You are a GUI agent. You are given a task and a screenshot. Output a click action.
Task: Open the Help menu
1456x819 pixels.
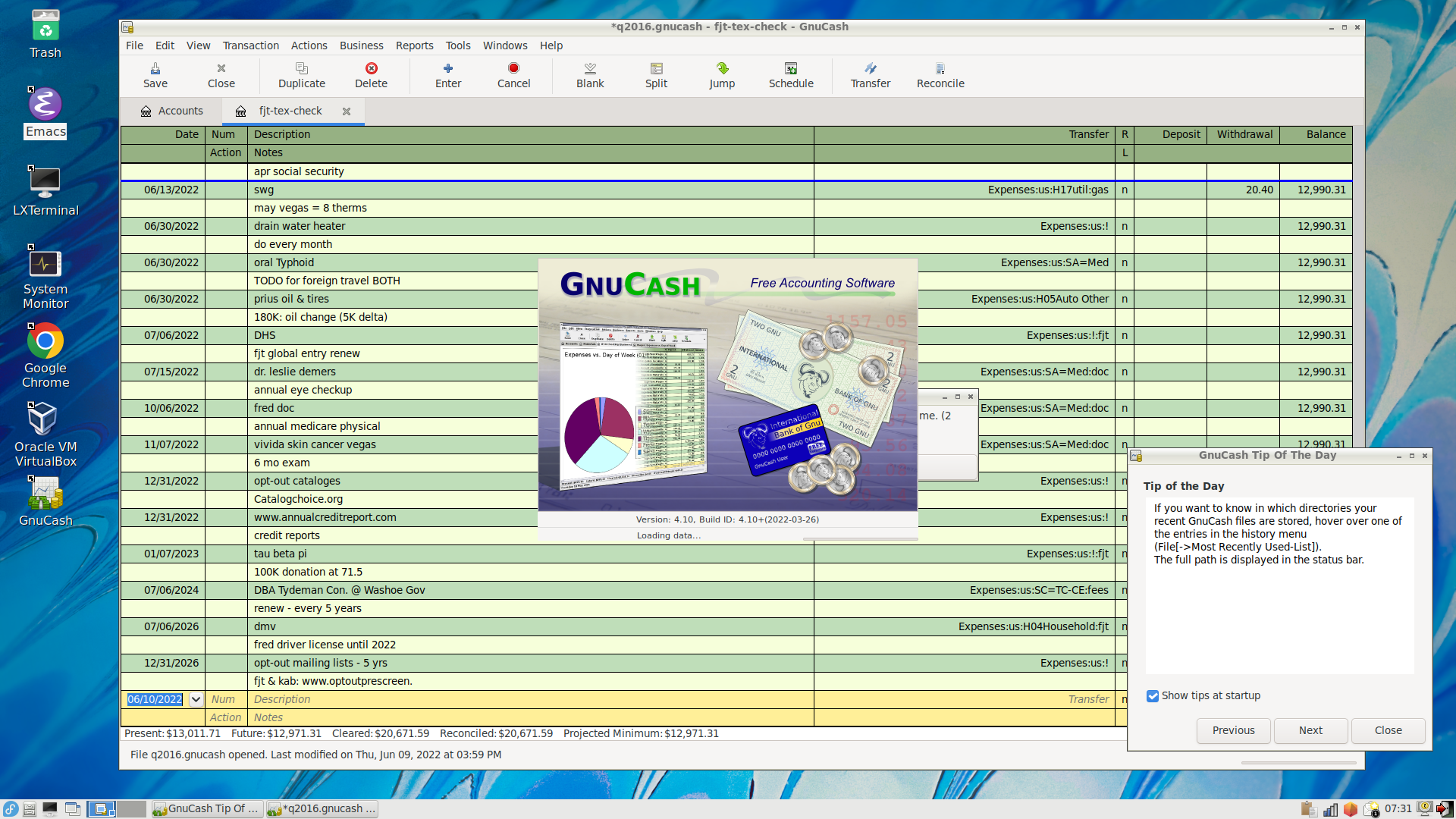[551, 45]
